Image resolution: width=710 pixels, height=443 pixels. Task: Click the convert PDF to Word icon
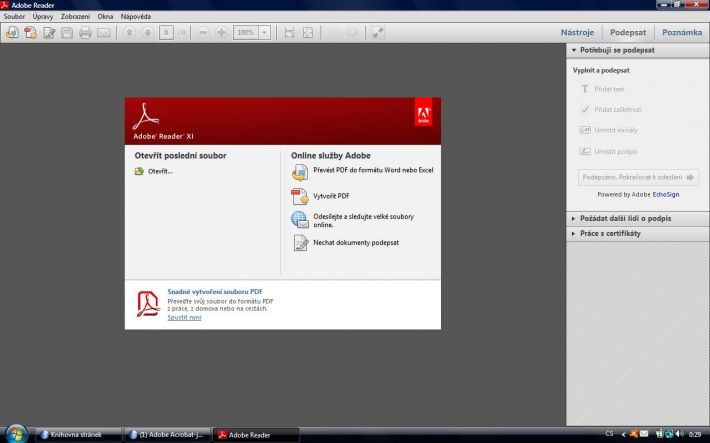[x=300, y=173]
